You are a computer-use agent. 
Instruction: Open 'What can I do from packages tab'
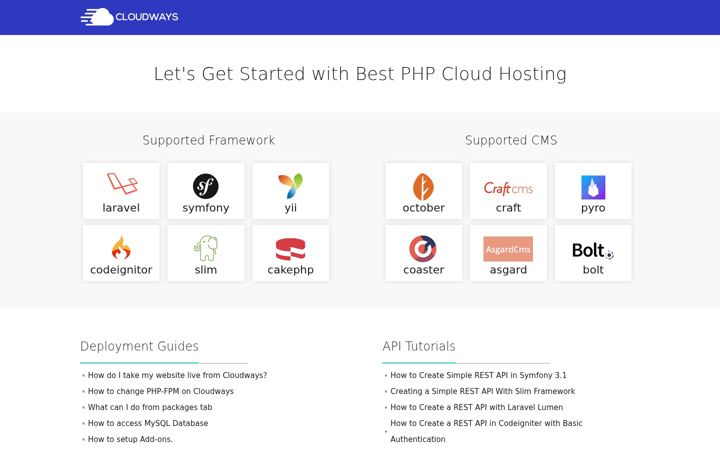(150, 407)
